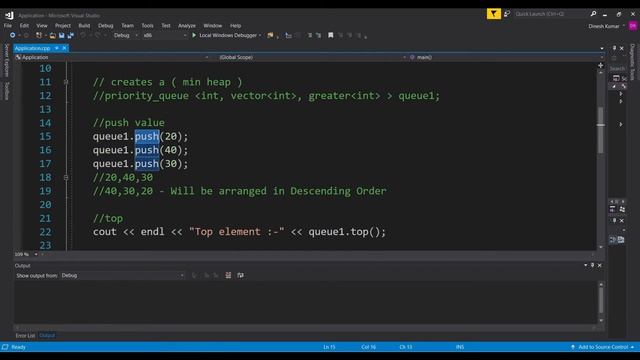Click the pin icon of the Output panel
This screenshot has height=360, width=640.
pos(593,265)
